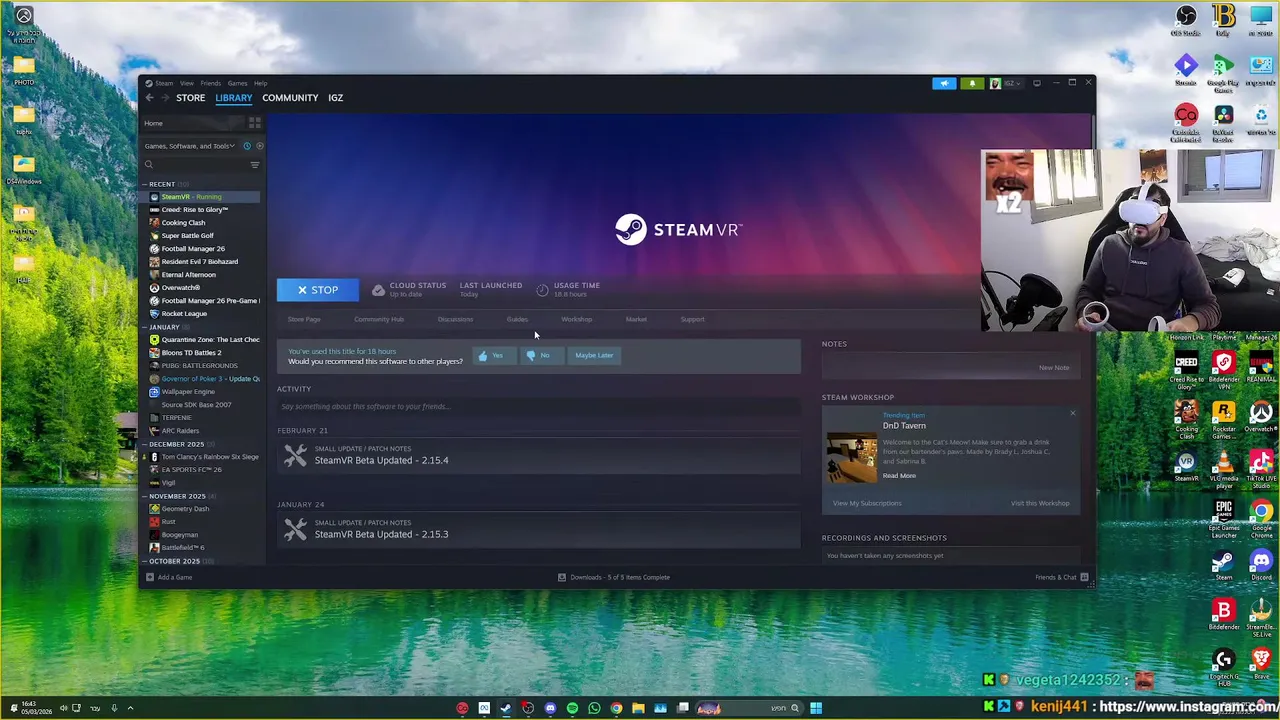Click Home in the library sidebar
1280x720 pixels.
click(153, 123)
